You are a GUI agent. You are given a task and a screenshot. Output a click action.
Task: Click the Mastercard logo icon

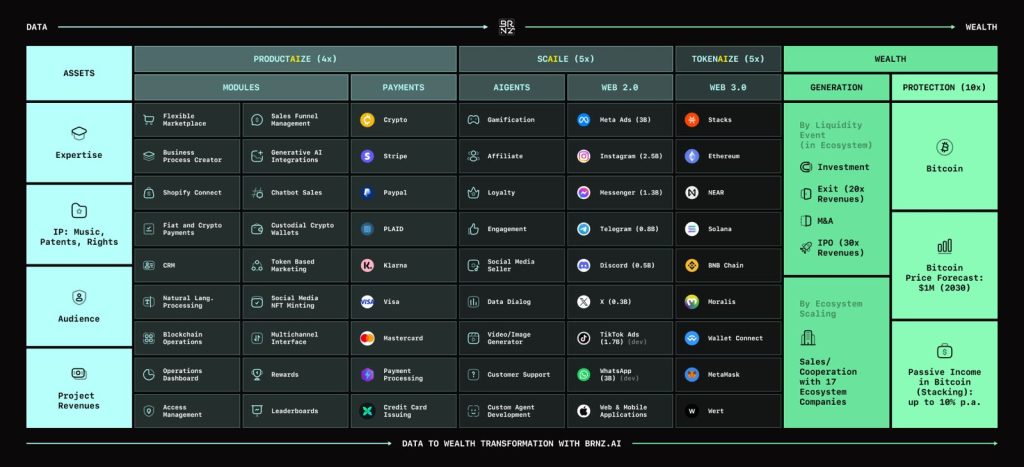(368, 338)
